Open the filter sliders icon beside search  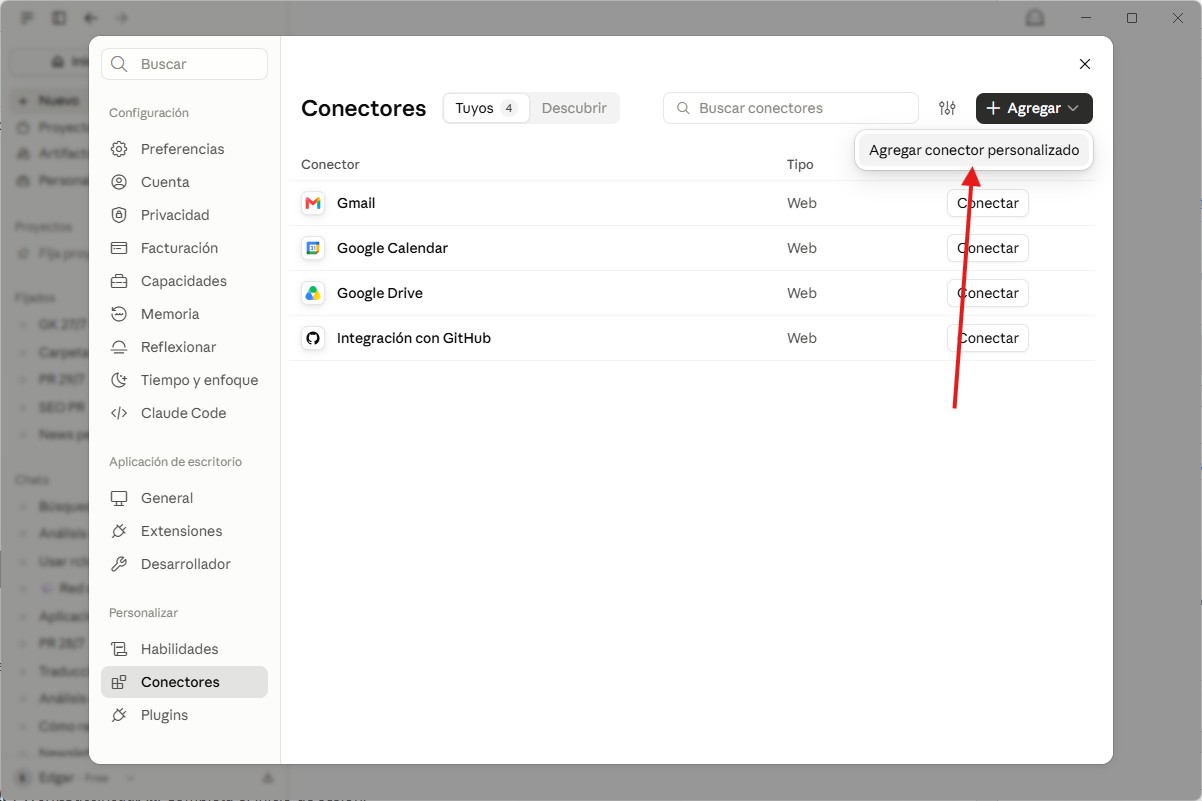(x=947, y=108)
